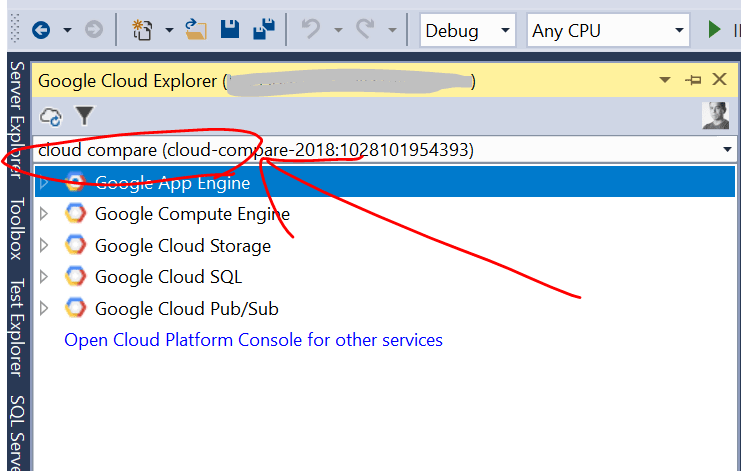The height and width of the screenshot is (471, 741).
Task: Click the Save floppy disk icon
Action: (x=230, y=29)
